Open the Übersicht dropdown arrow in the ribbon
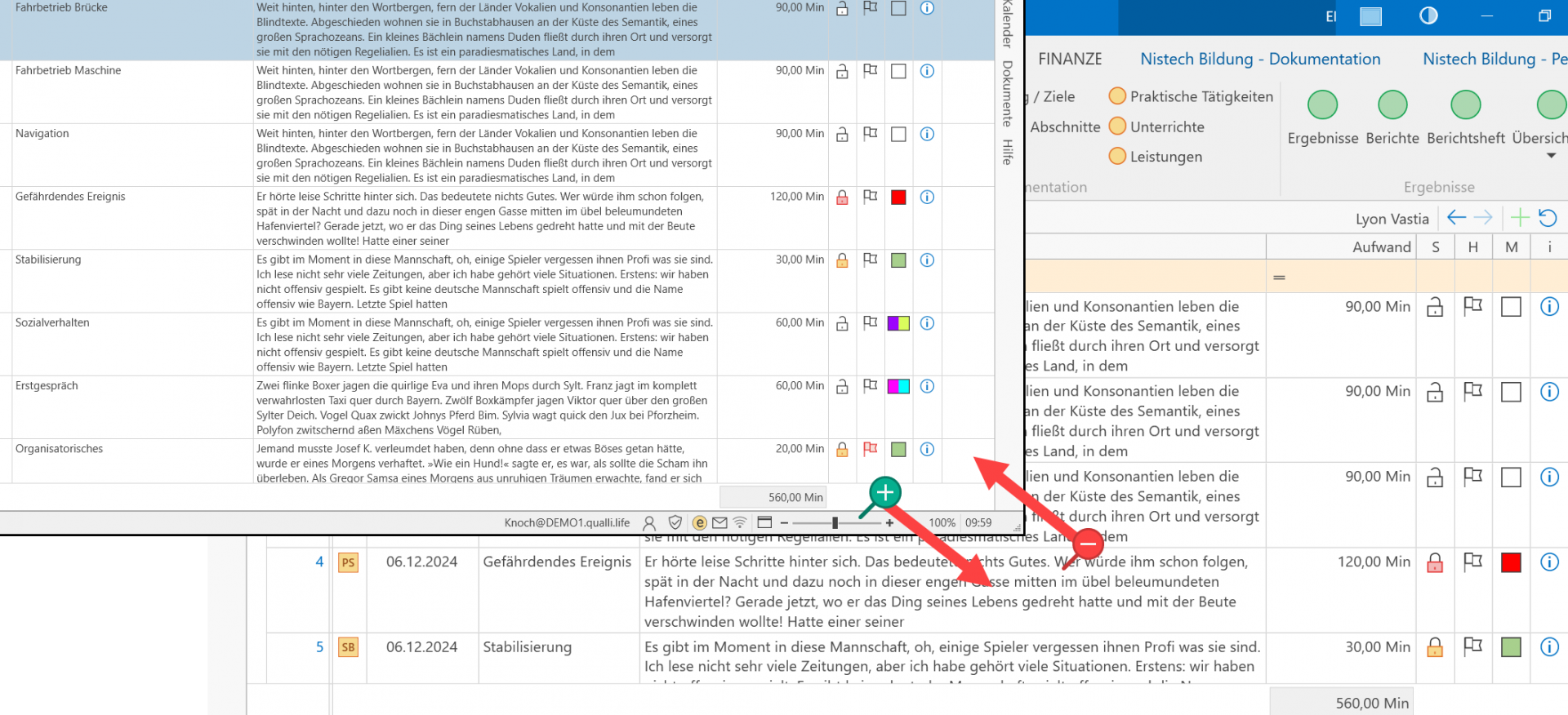The width and height of the screenshot is (1568, 715). point(1551,156)
